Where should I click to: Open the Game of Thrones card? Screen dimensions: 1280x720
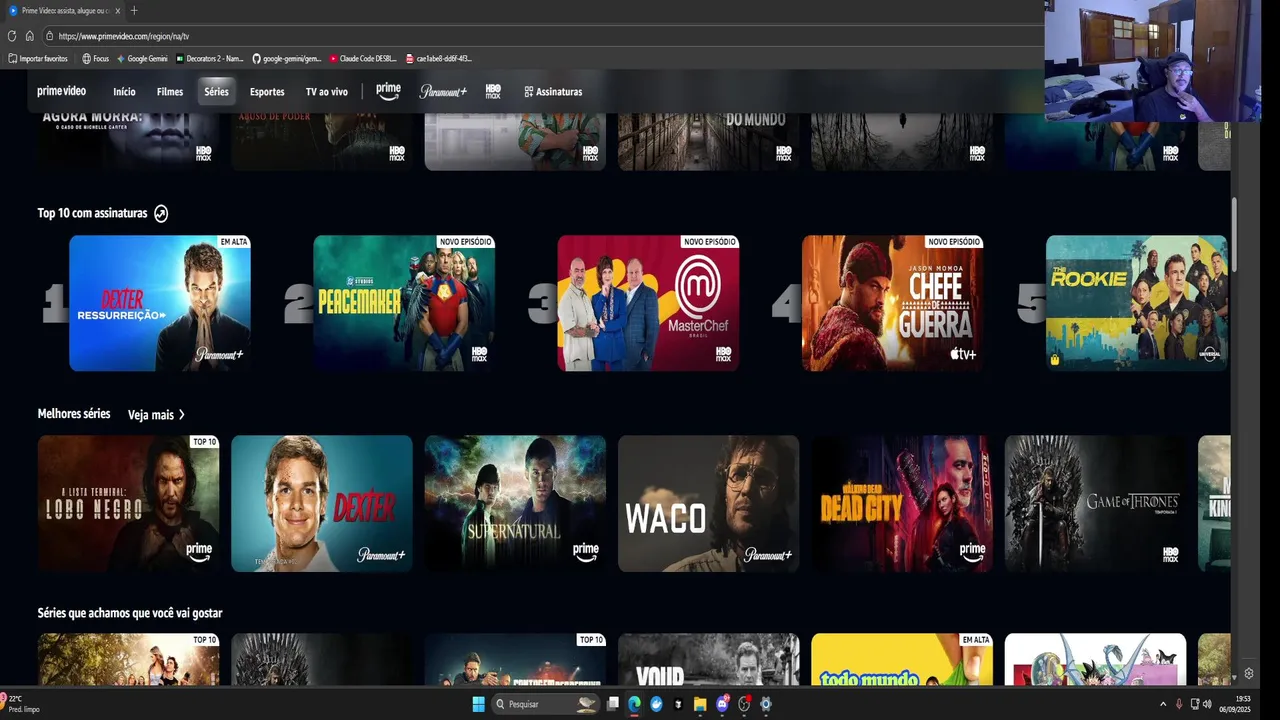[1095, 503]
